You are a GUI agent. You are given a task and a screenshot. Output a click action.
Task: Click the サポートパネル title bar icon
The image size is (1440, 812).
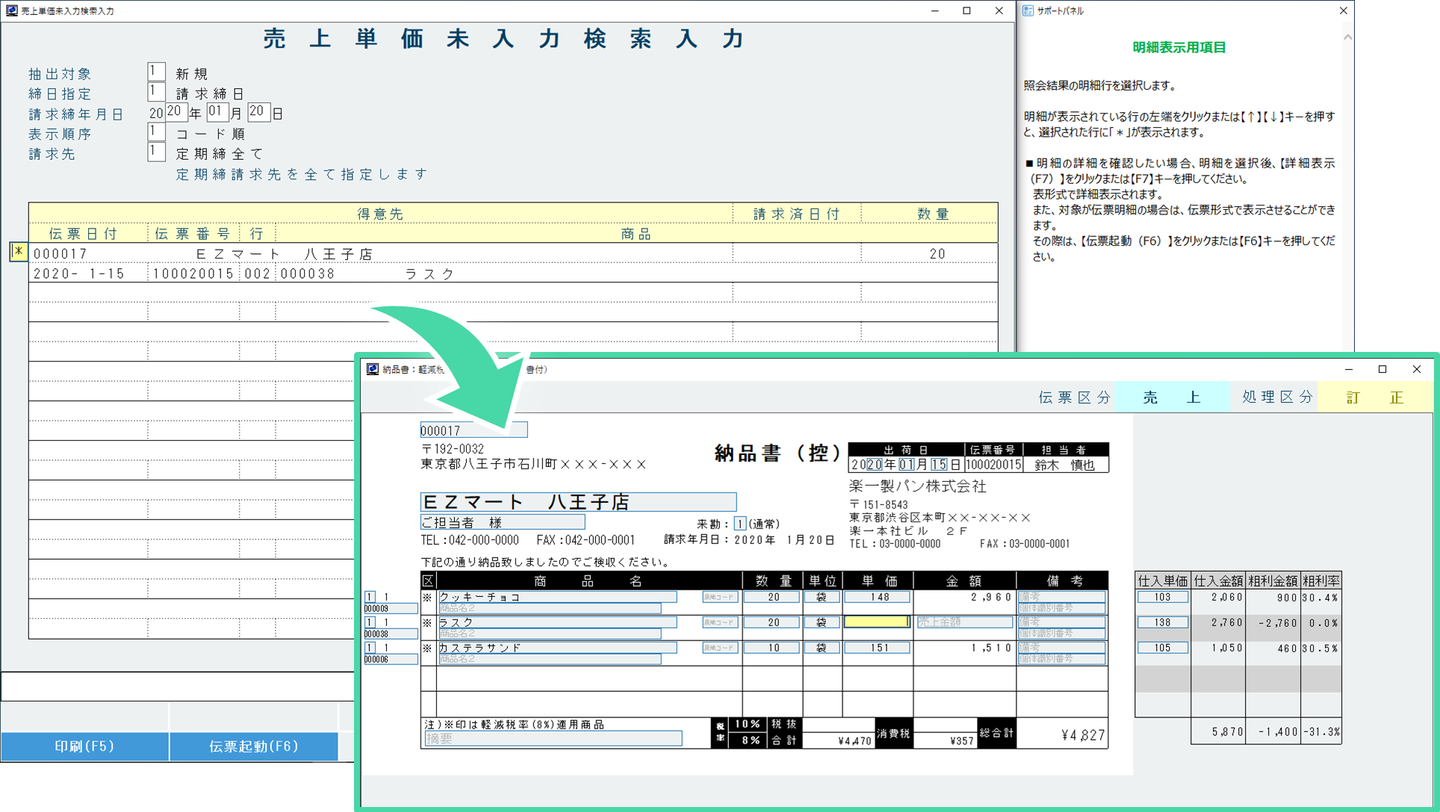(1028, 11)
